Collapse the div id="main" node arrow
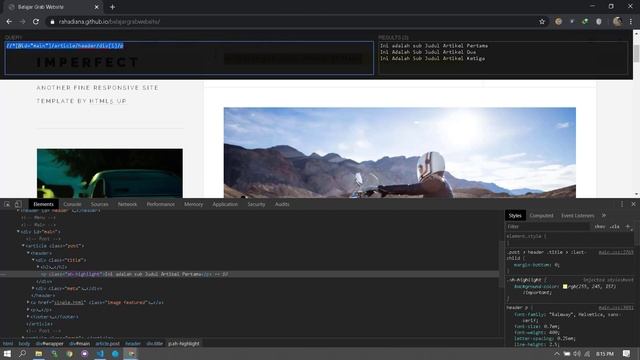 (x=18, y=231)
